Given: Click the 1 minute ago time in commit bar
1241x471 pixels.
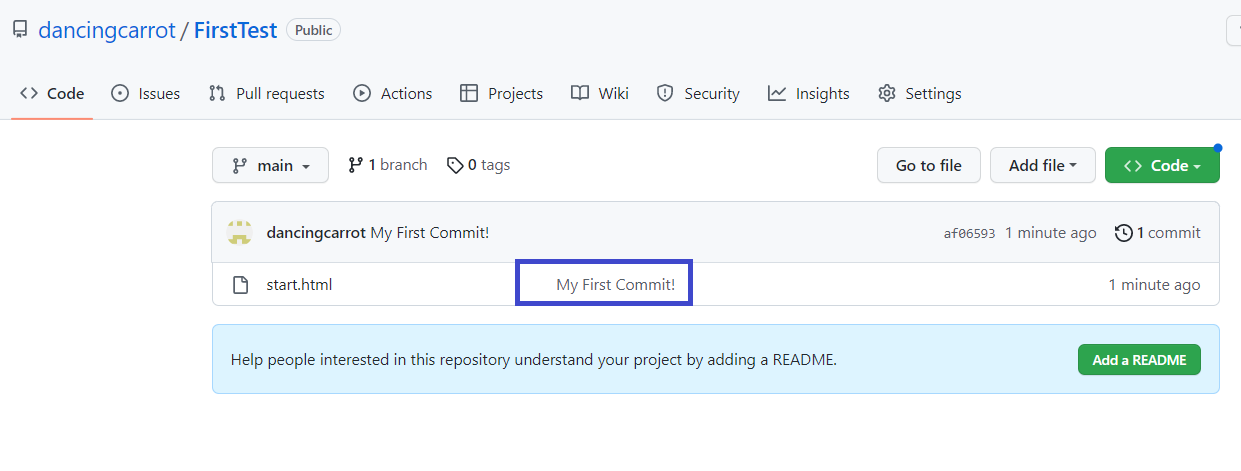Looking at the screenshot, I should click(1051, 233).
